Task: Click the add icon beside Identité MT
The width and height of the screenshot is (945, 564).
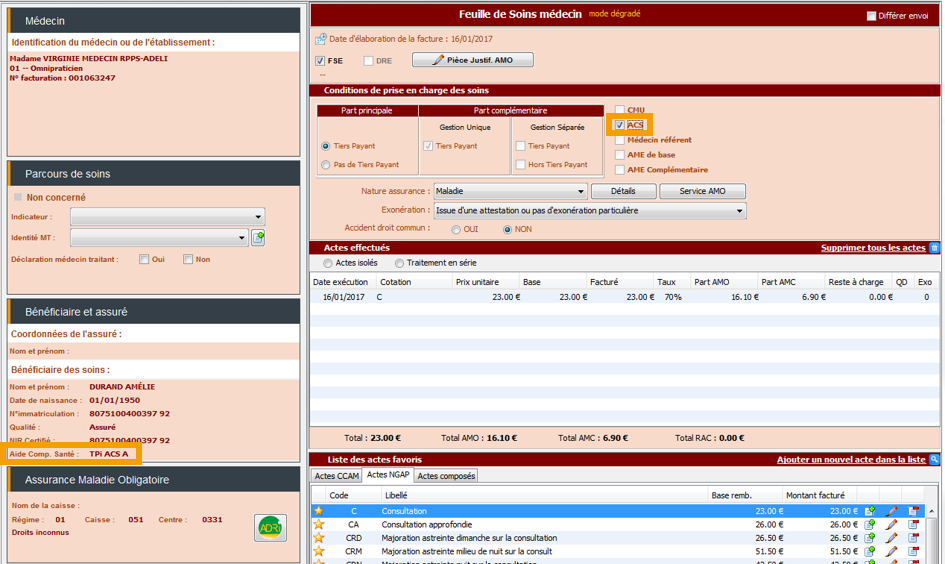Action: (258, 238)
